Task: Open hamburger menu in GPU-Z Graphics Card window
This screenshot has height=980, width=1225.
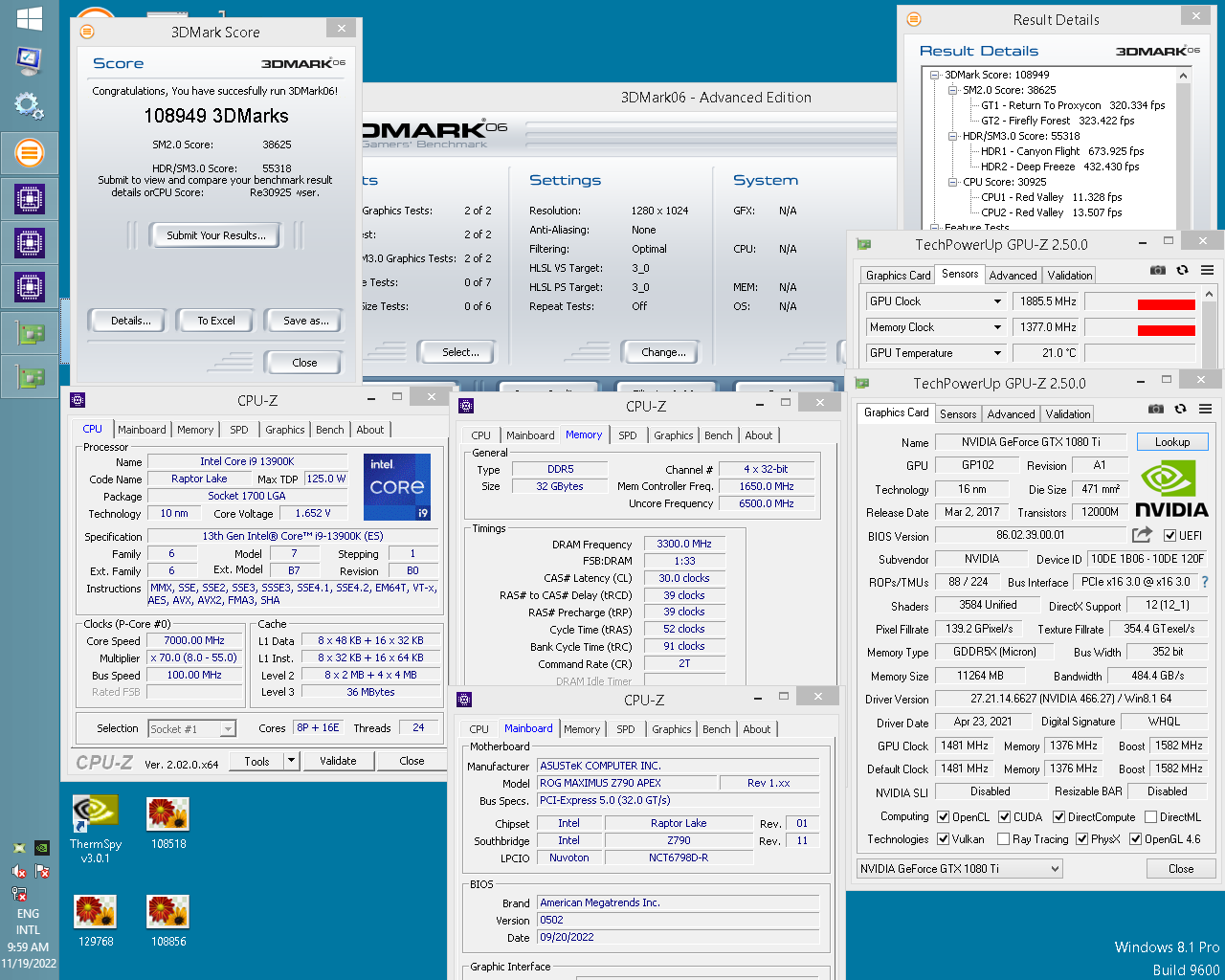Action: [x=1205, y=409]
